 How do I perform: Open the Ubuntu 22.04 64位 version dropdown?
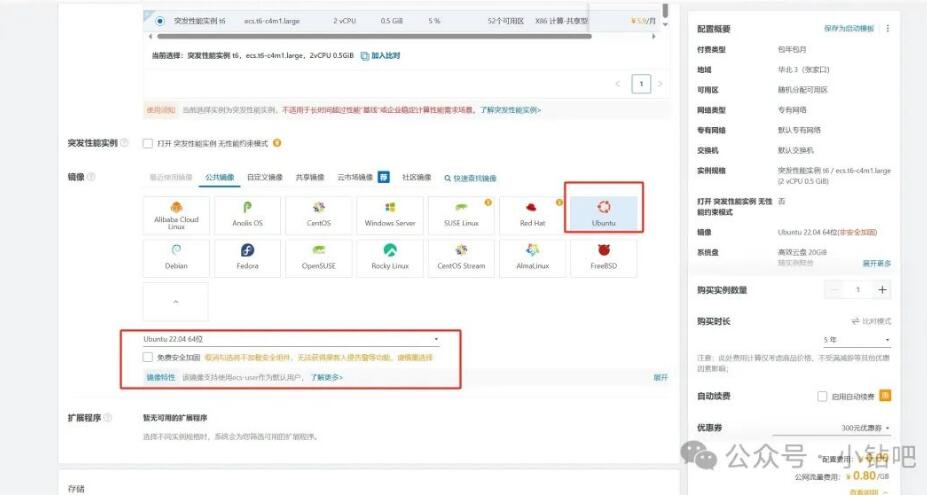[x=291, y=339]
